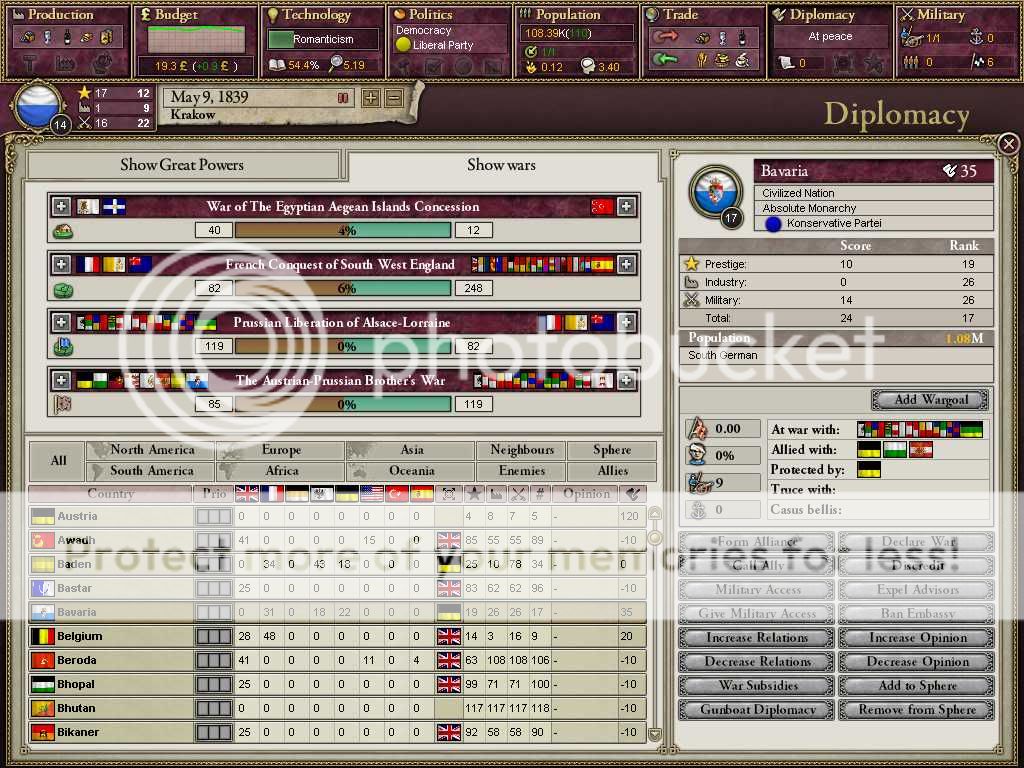
Task: Filter country list by Europe
Action: click(x=281, y=450)
